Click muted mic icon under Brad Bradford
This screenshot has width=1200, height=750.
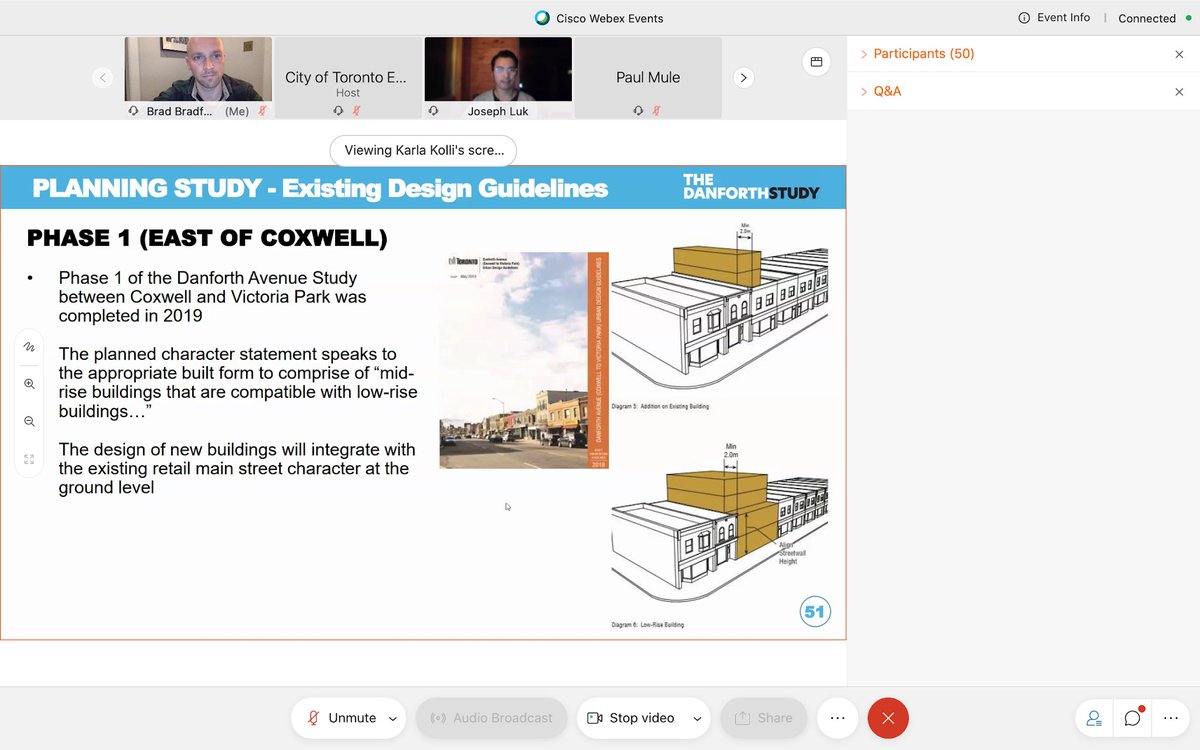263,111
